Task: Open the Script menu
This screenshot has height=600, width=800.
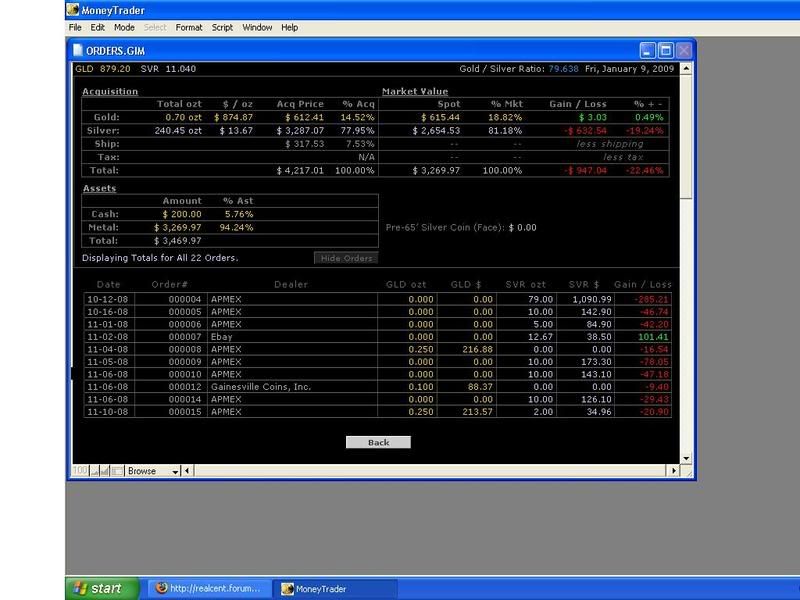Action: pyautogui.click(x=221, y=28)
